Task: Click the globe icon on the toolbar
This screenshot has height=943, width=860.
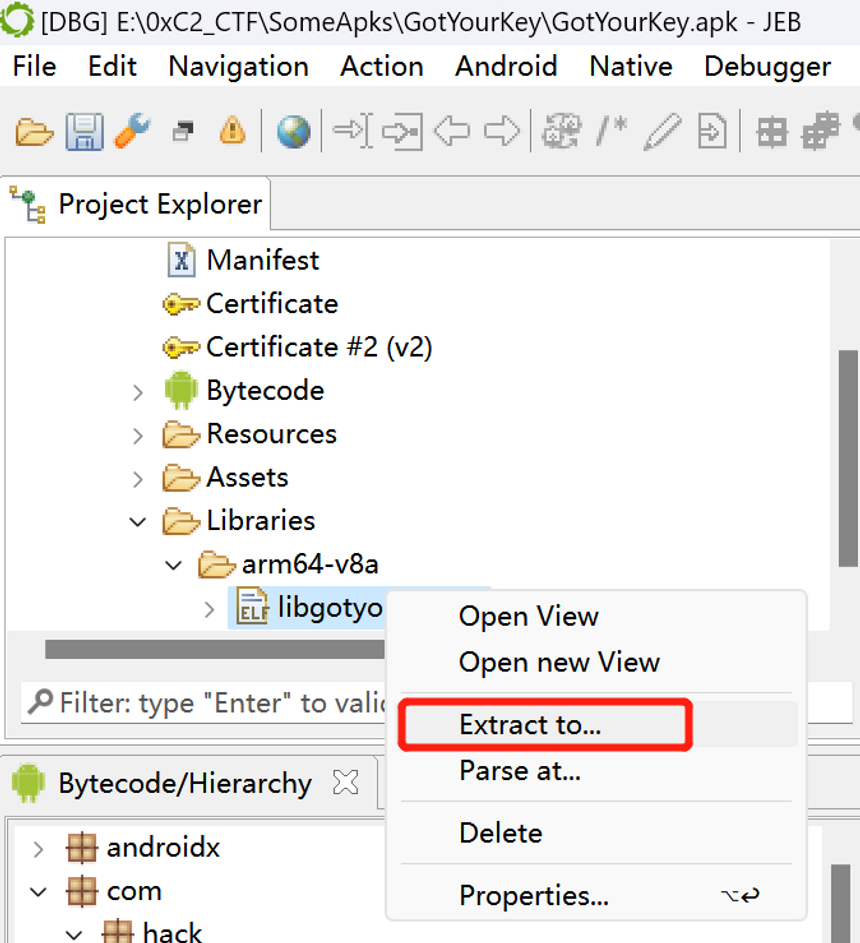Action: [x=292, y=130]
